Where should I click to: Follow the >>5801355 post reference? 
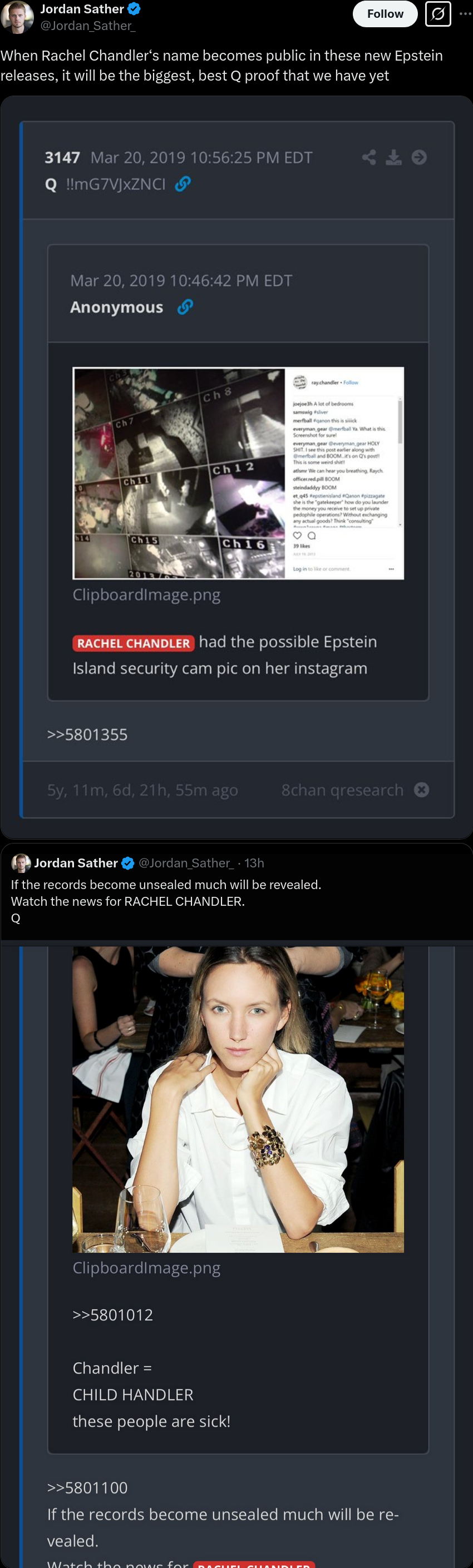(x=87, y=735)
